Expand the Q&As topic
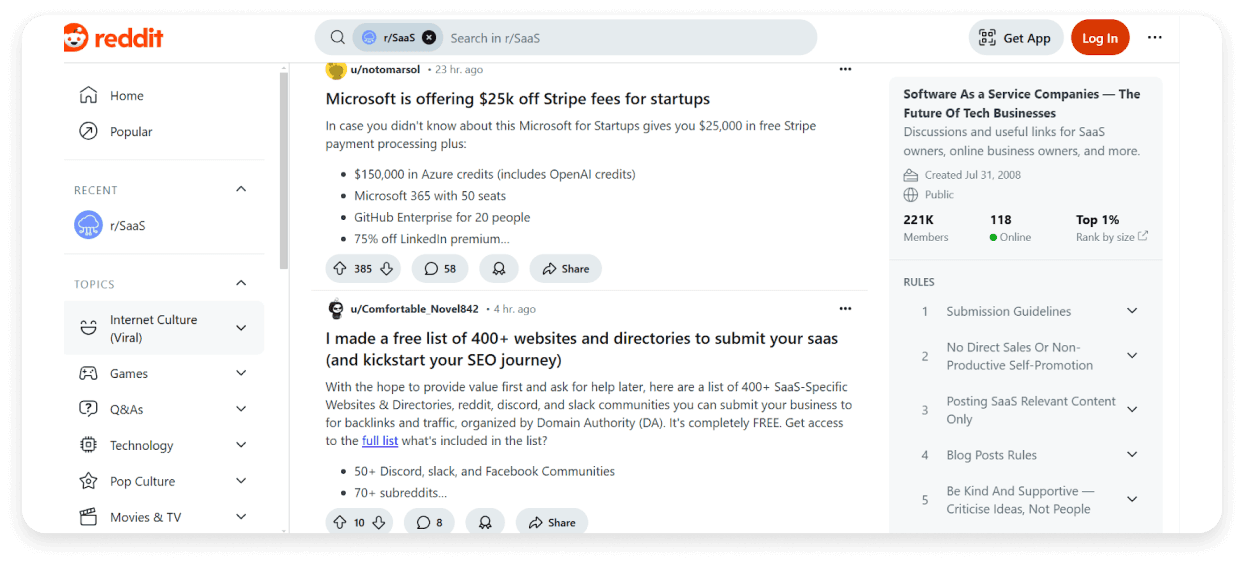Viewport: 1244px width, 563px height. coord(241,409)
